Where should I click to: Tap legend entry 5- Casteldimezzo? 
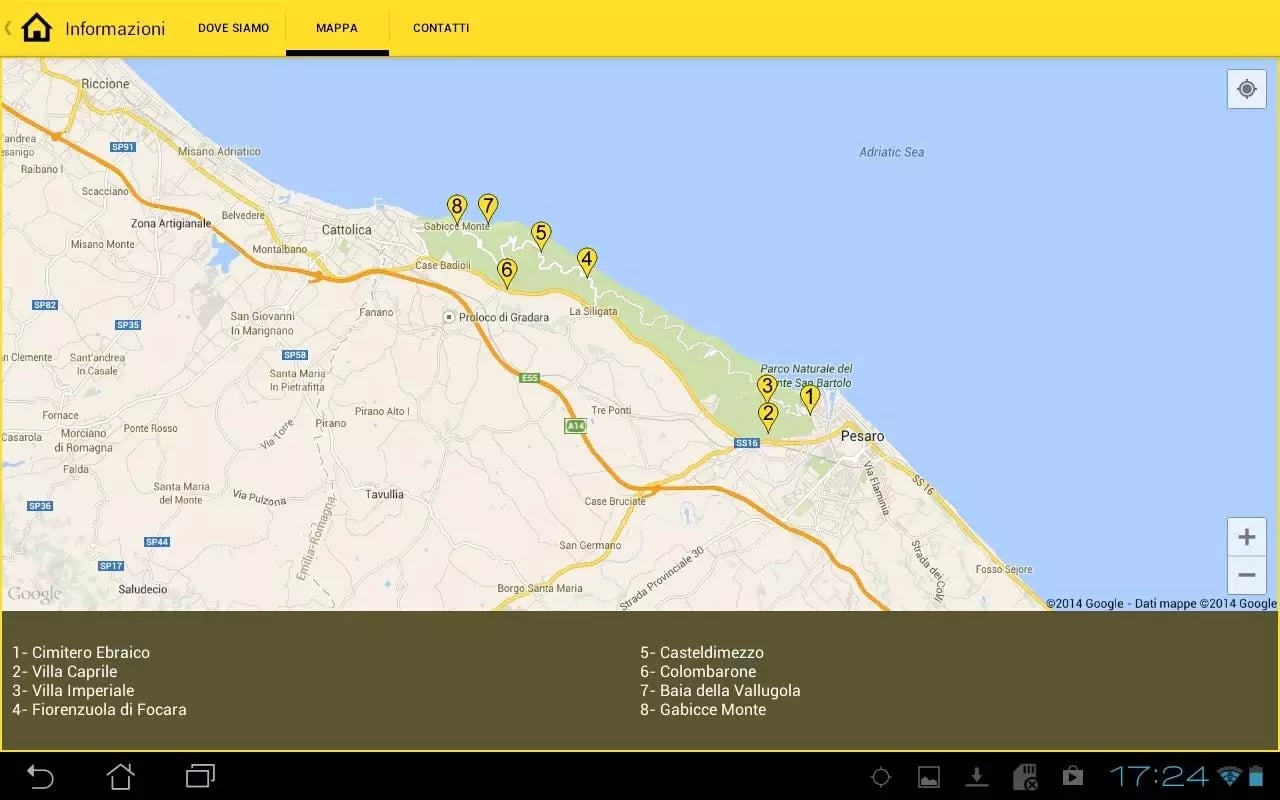point(702,652)
